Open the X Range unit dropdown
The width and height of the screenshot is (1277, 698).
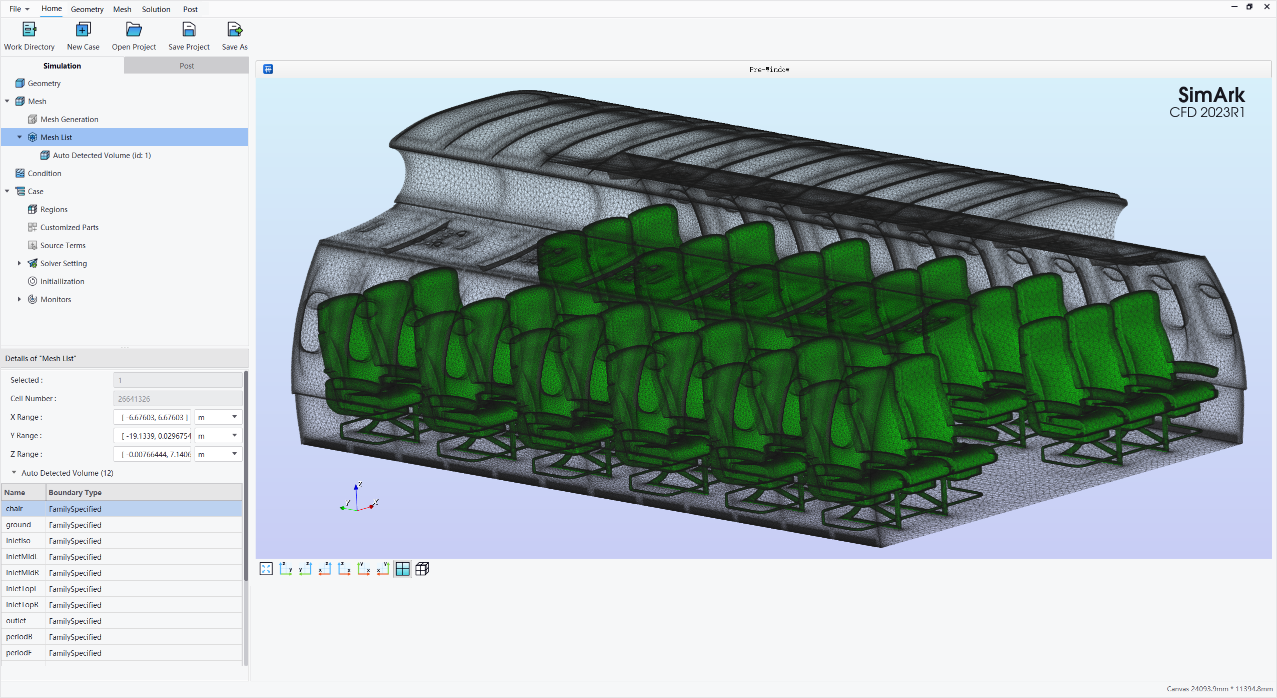218,417
